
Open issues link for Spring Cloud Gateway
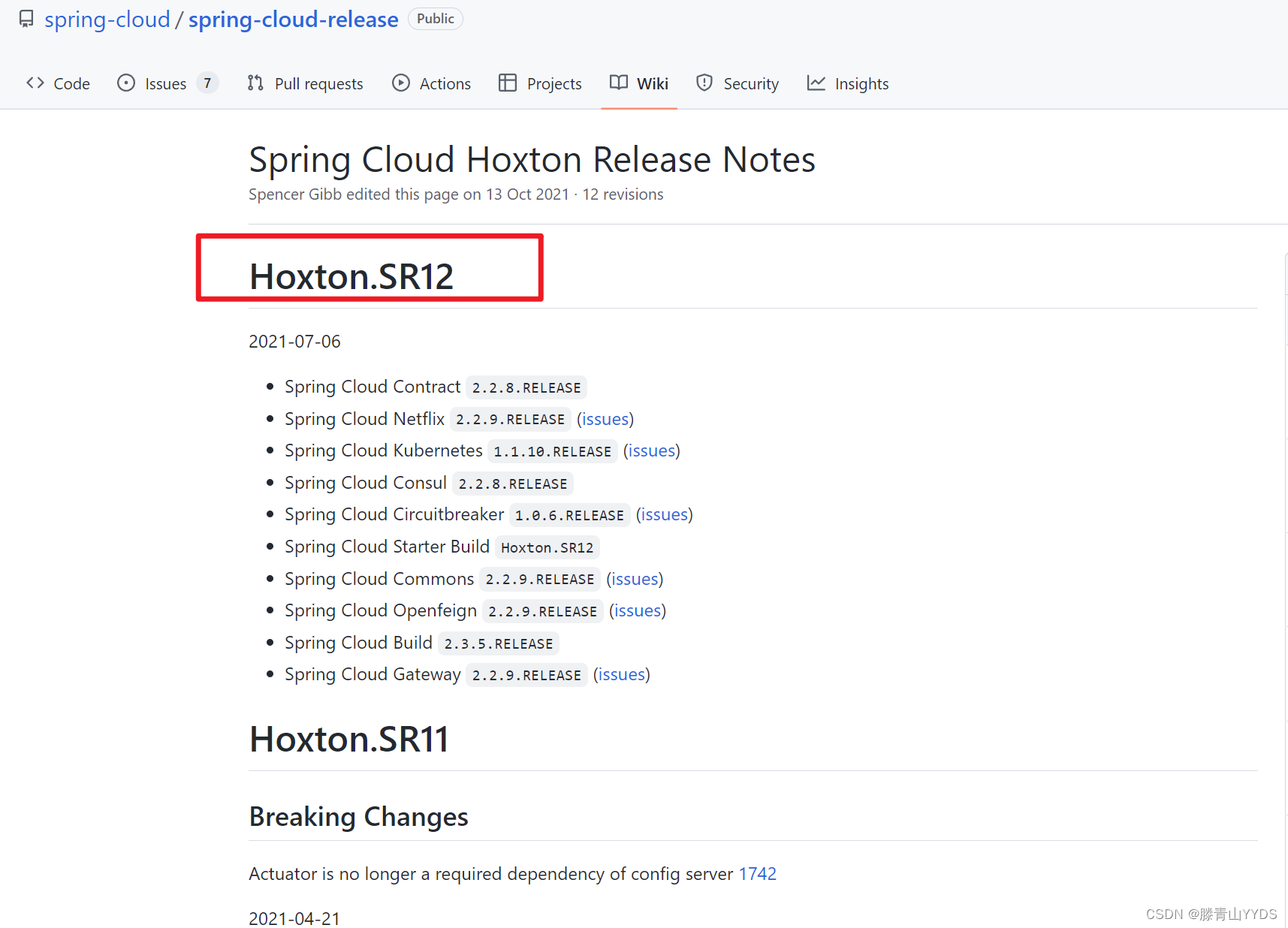click(x=622, y=674)
